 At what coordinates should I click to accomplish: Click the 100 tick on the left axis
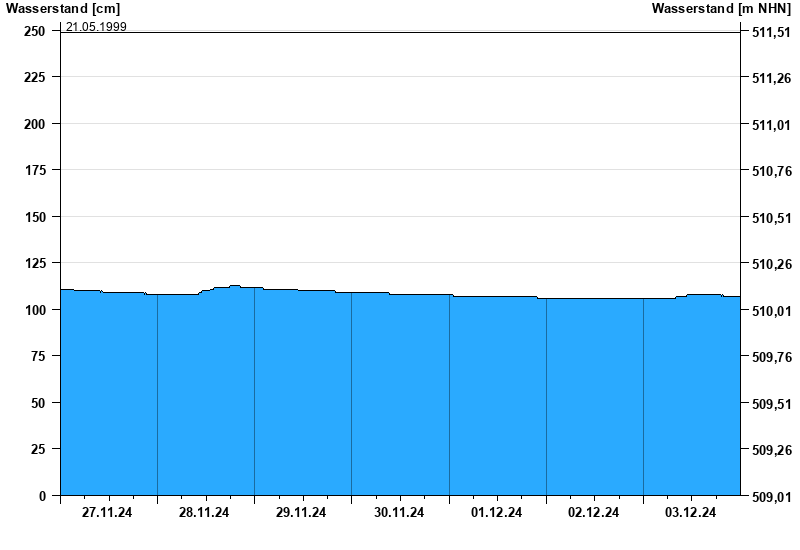35,310
